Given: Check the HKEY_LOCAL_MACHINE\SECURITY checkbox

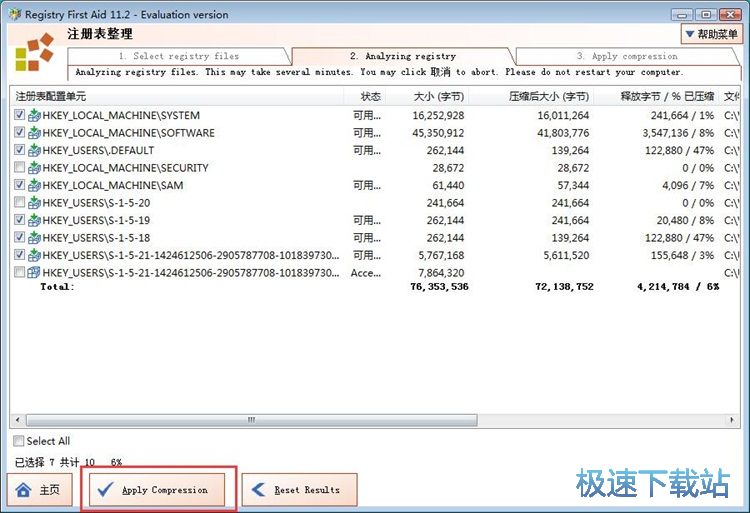Looking at the screenshot, I should [19, 167].
